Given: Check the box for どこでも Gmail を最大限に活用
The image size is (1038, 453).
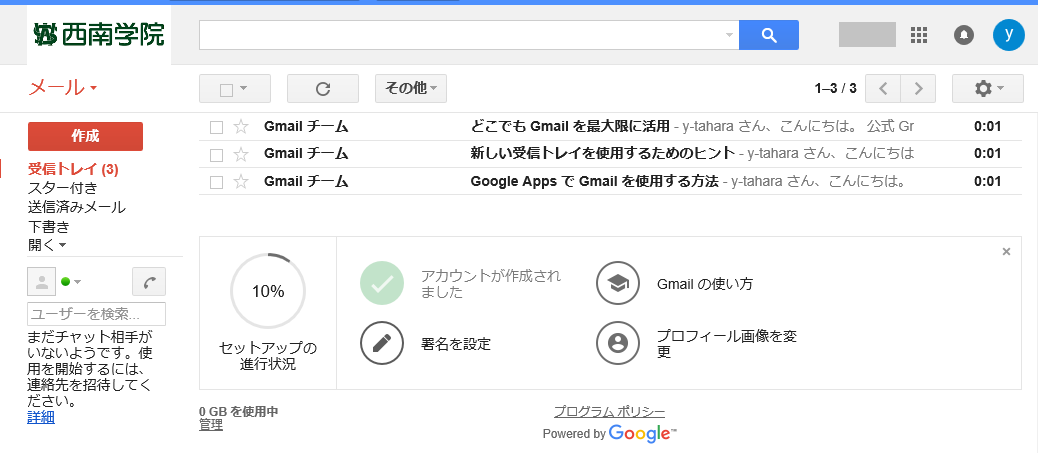Looking at the screenshot, I should tap(216, 127).
